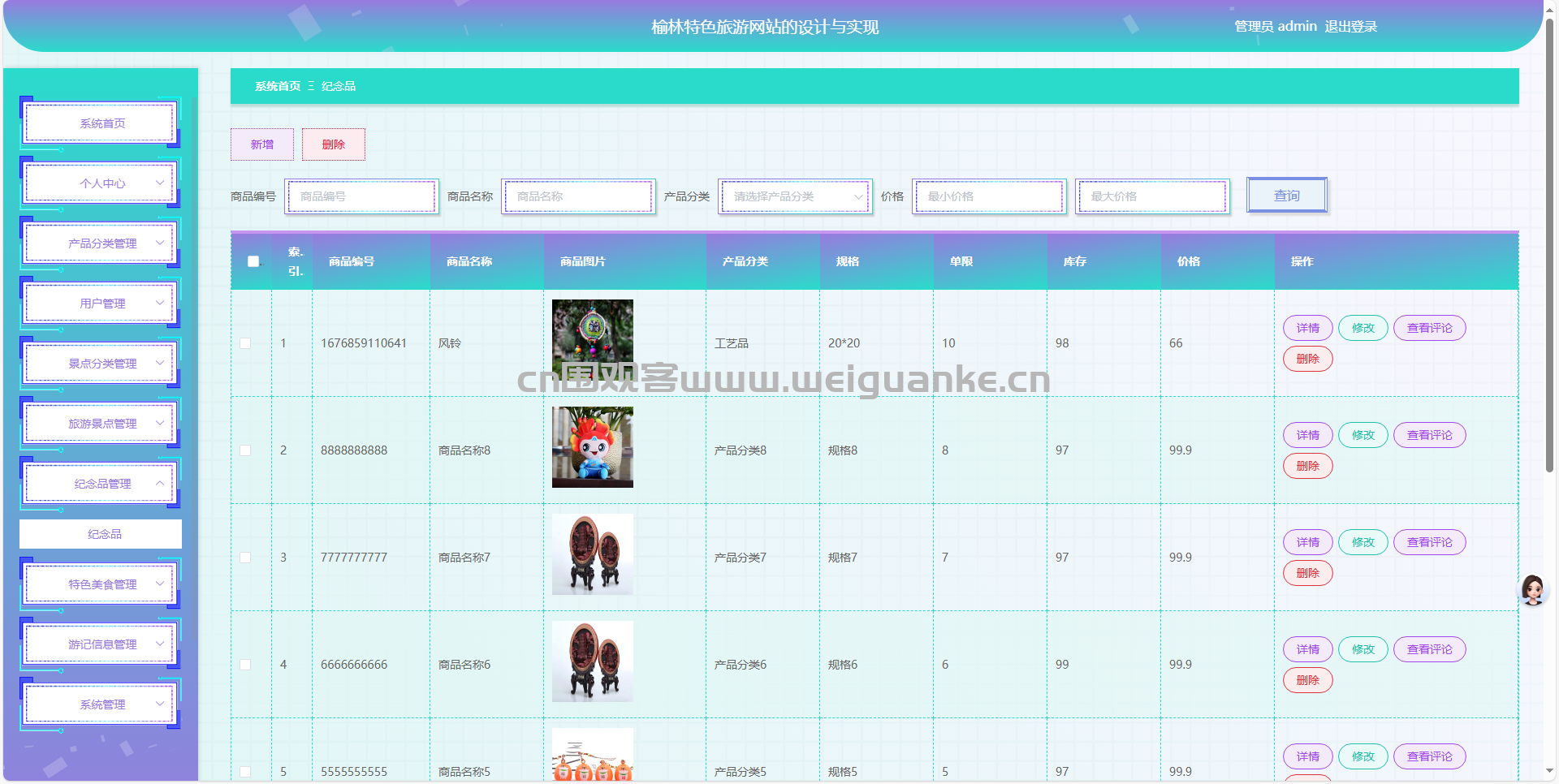Image resolution: width=1559 pixels, height=784 pixels.
Task: Click the 退出登录 link
Action: pos(1351,27)
